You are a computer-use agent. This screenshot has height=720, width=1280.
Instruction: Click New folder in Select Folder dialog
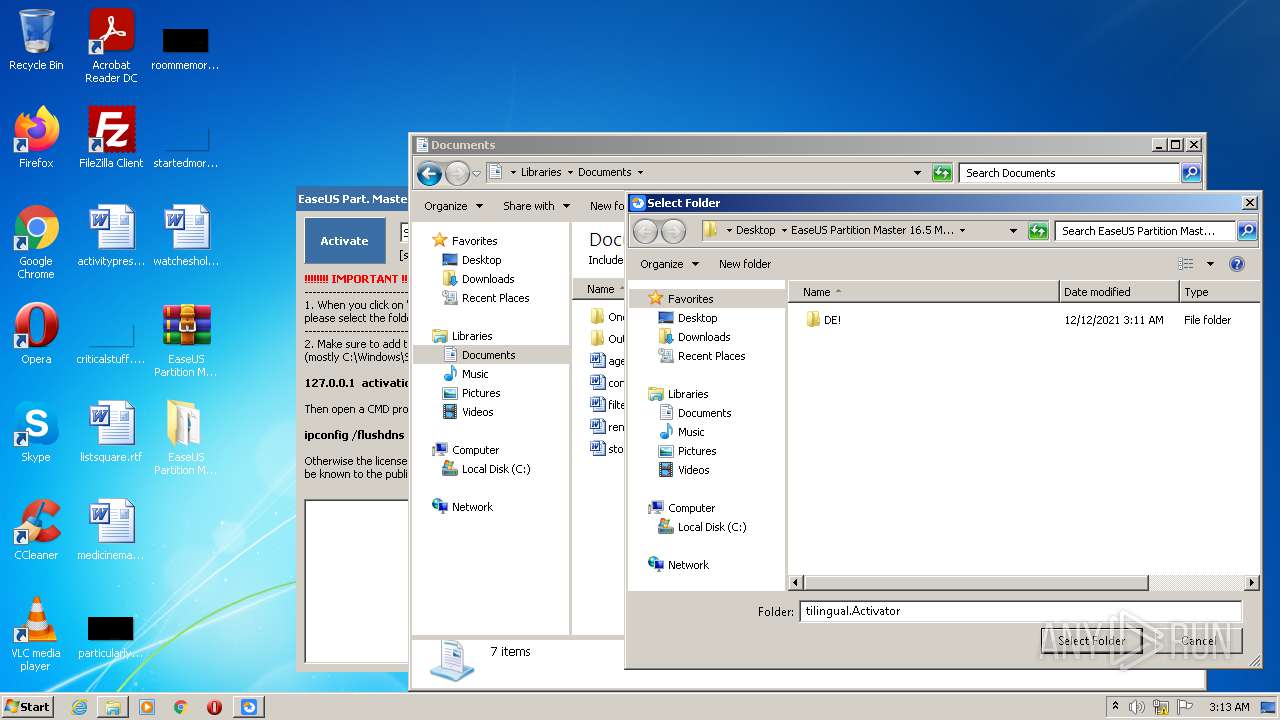745,264
